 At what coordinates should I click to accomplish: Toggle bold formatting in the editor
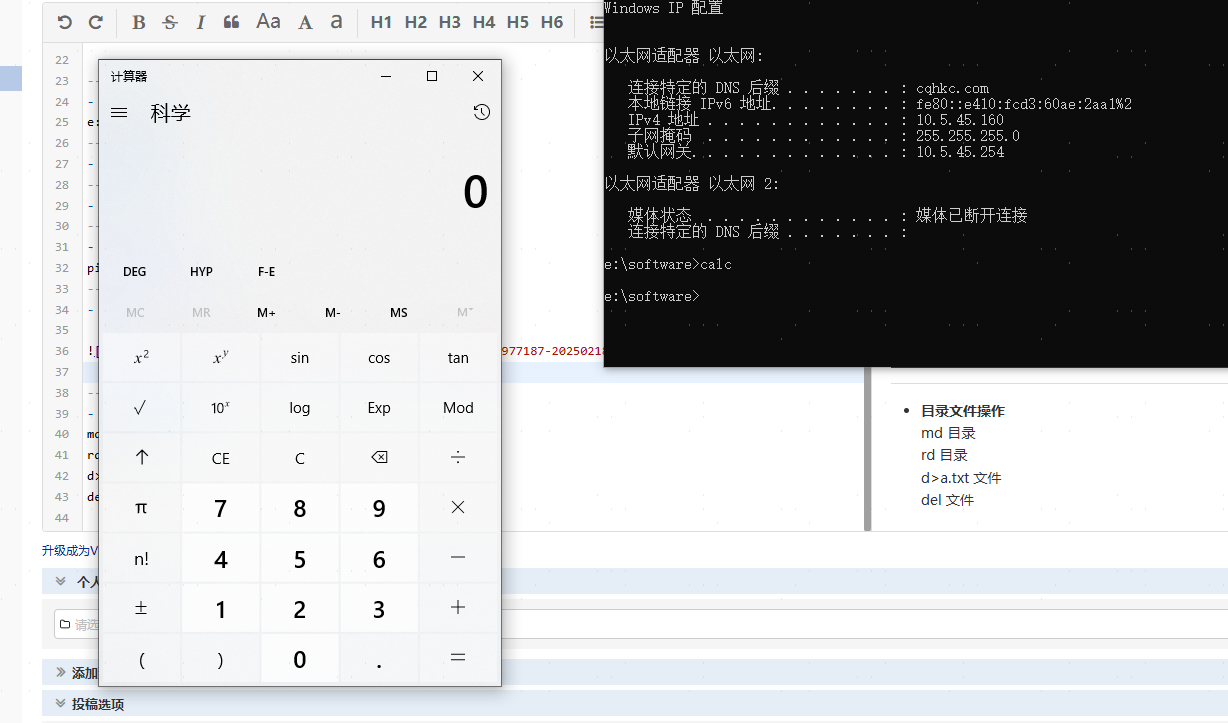point(139,22)
